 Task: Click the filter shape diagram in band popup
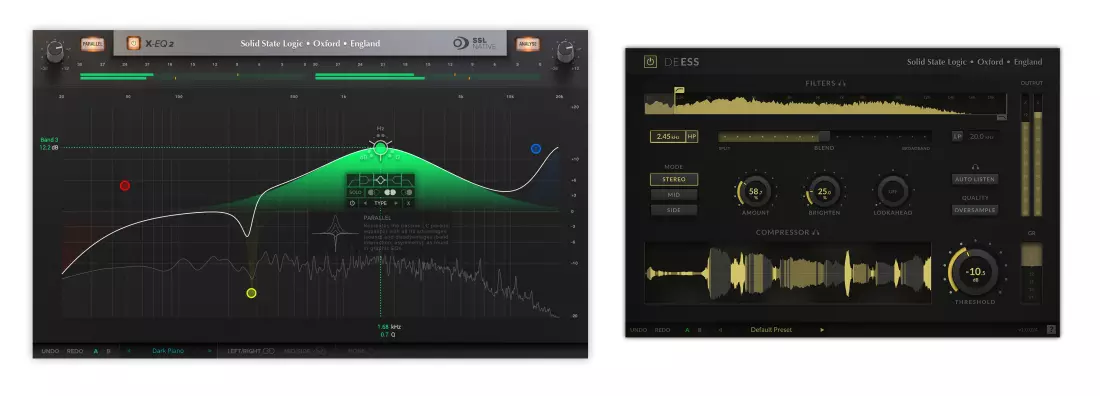(381, 180)
